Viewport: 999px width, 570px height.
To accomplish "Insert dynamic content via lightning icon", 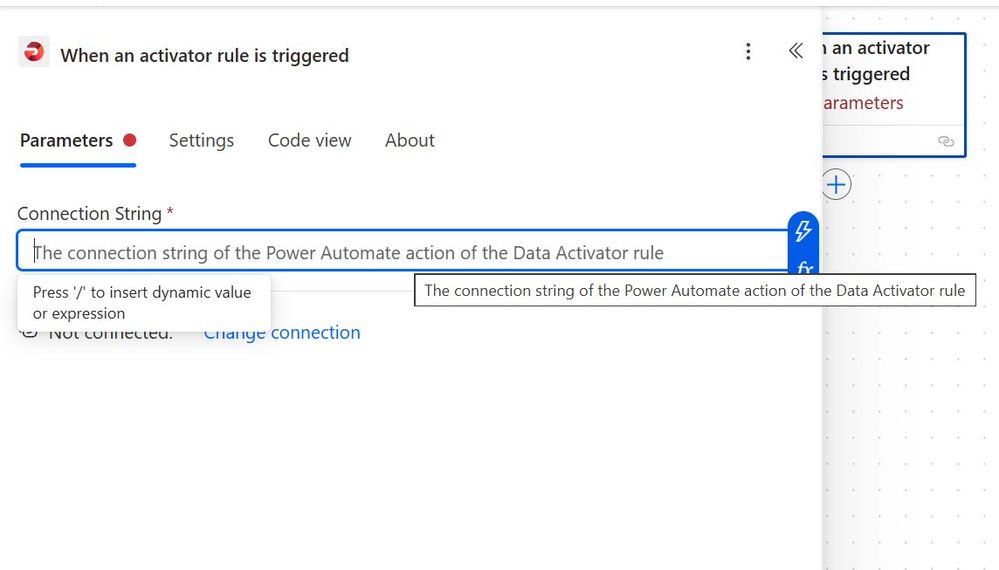I will coord(803,231).
